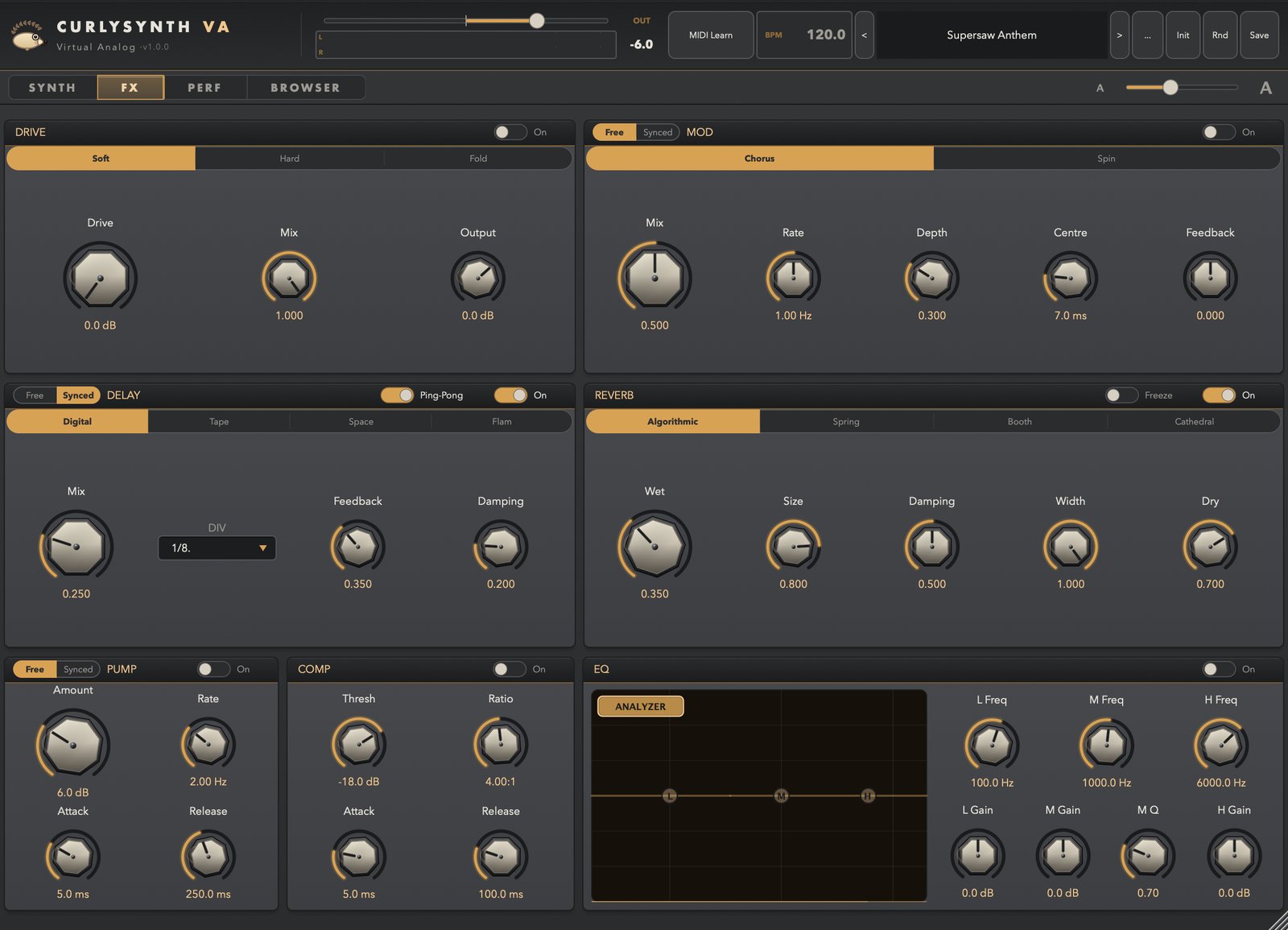
Task: Disable the DELAY Ping-Pong switch
Action: click(x=397, y=395)
